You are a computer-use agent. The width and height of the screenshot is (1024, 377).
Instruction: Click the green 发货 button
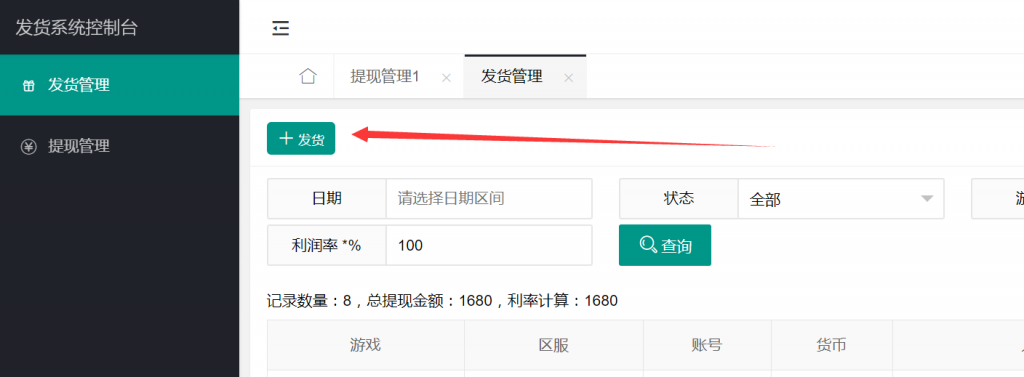point(301,139)
